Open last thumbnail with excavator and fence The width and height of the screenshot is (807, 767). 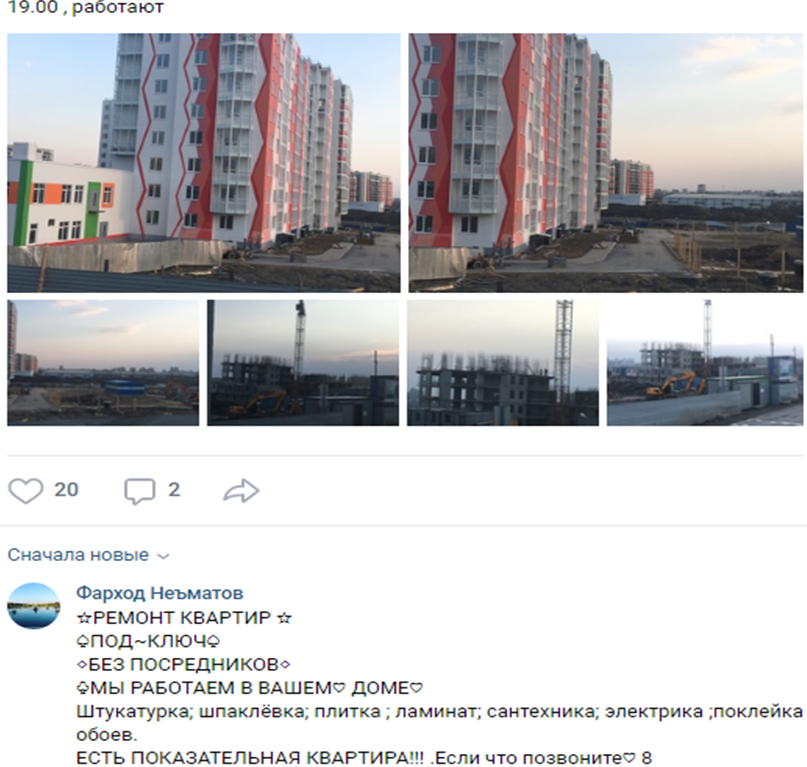pyautogui.click(x=705, y=363)
